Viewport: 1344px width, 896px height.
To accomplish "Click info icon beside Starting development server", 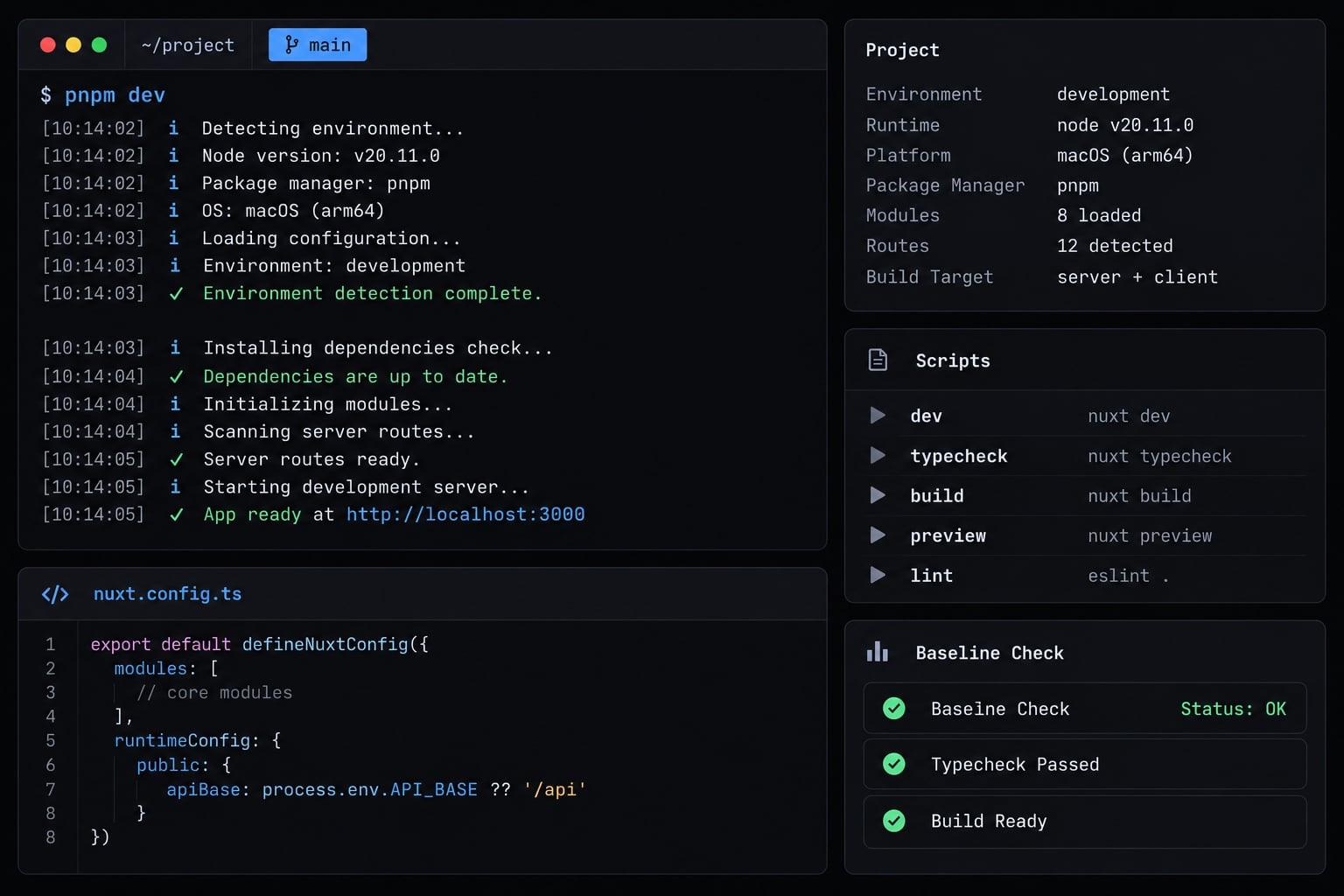I will tap(175, 486).
